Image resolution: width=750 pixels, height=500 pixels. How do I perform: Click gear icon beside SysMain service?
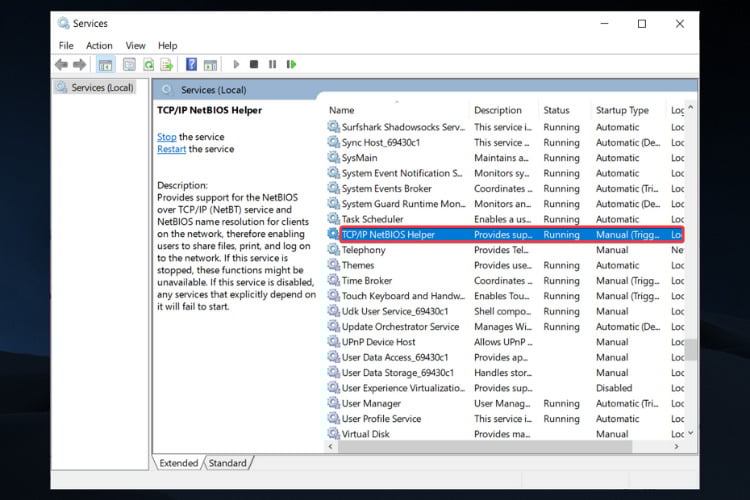(333, 157)
